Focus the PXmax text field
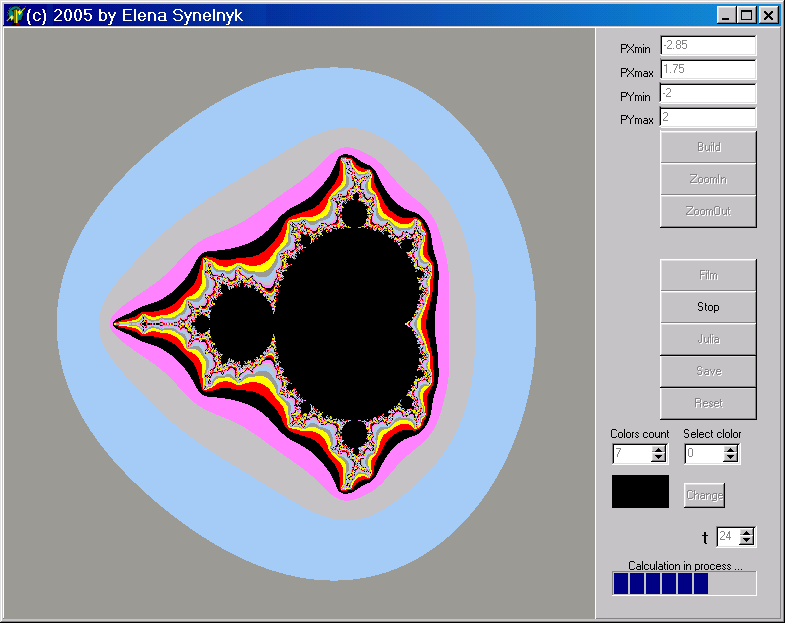 [707, 70]
